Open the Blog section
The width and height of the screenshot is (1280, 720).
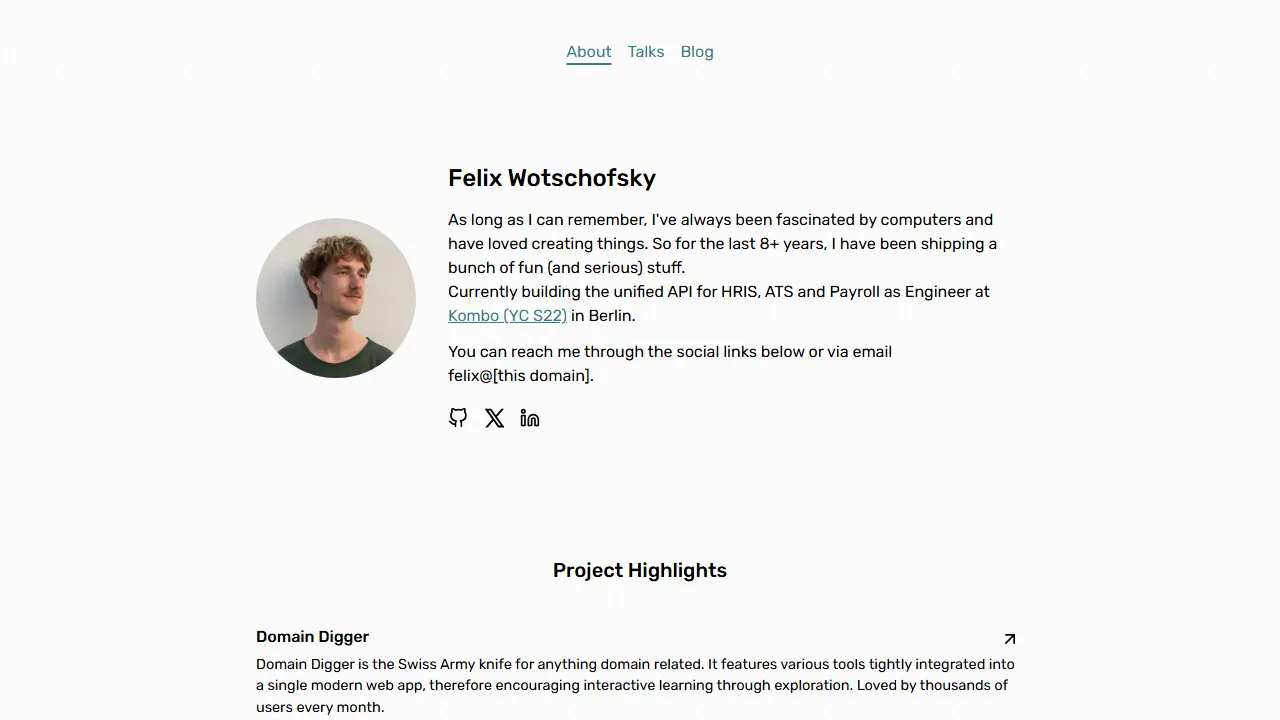coord(697,52)
